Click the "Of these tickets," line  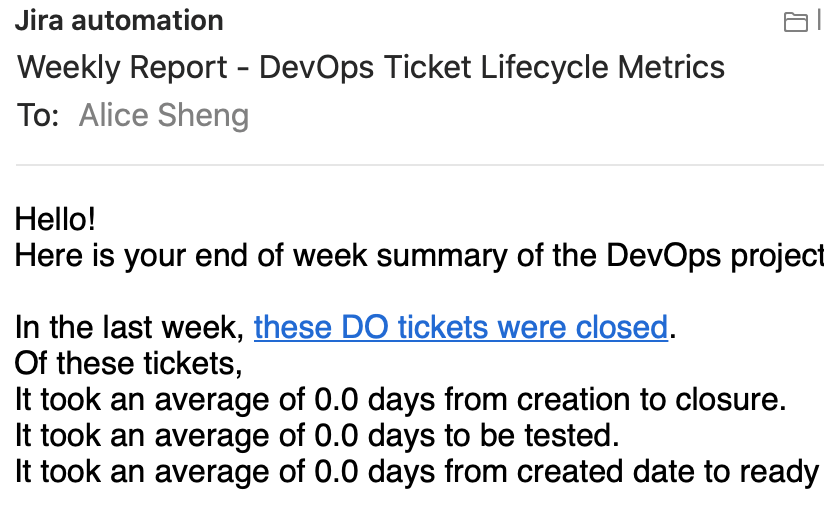(x=129, y=363)
